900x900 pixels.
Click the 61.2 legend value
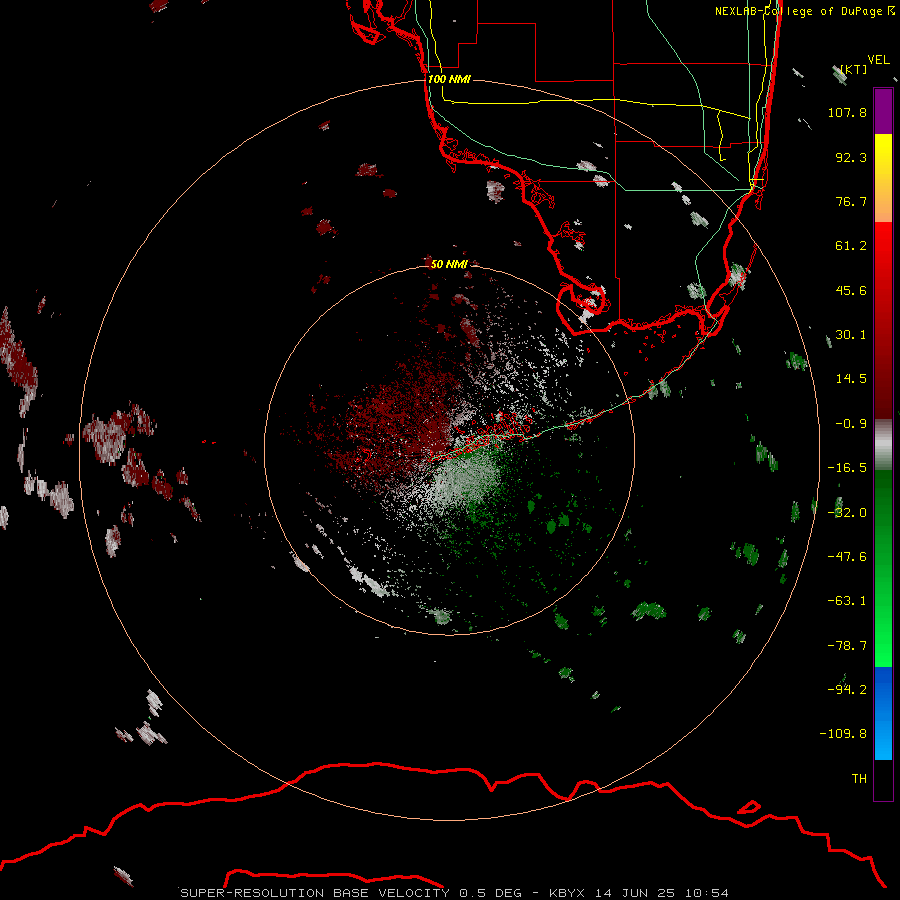[x=851, y=246]
